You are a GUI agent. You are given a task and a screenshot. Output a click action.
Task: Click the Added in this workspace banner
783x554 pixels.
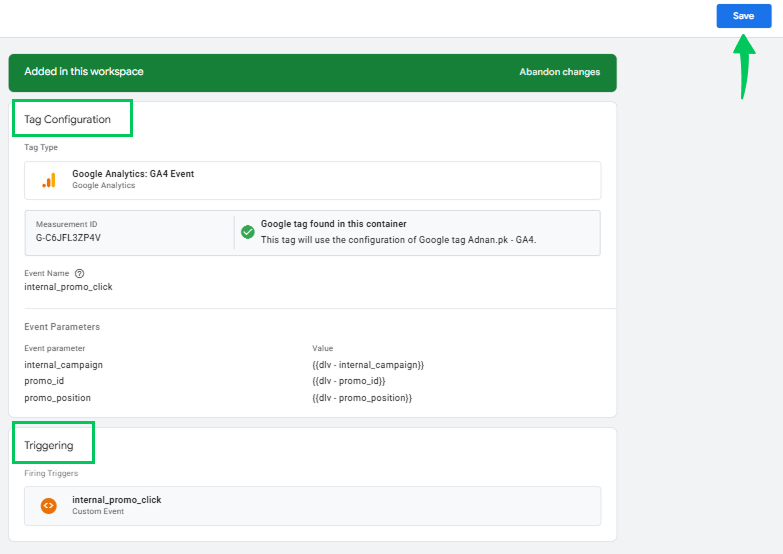(313, 73)
